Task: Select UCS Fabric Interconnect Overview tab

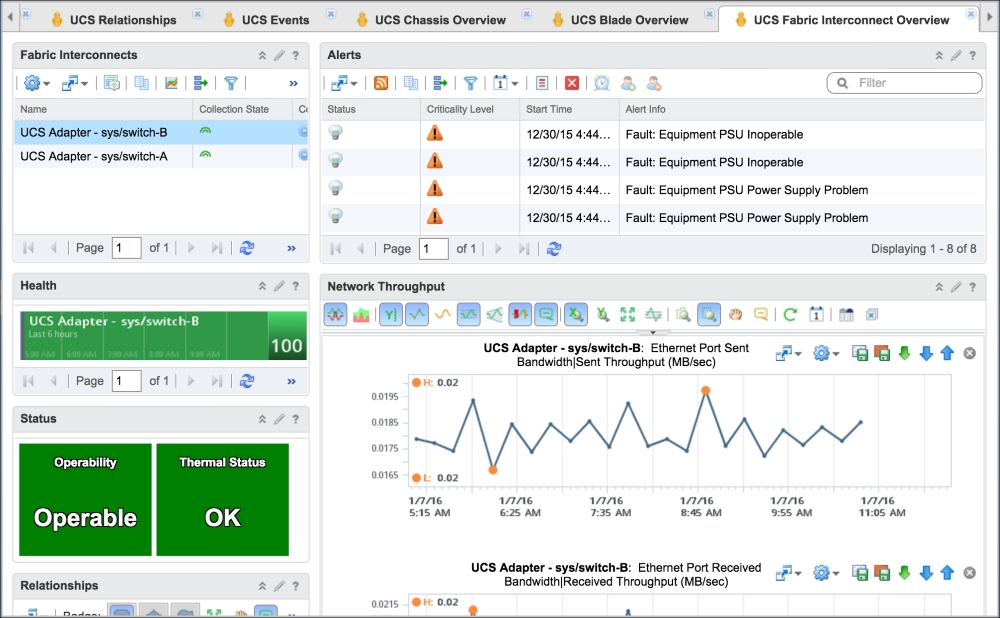Action: coord(842,20)
